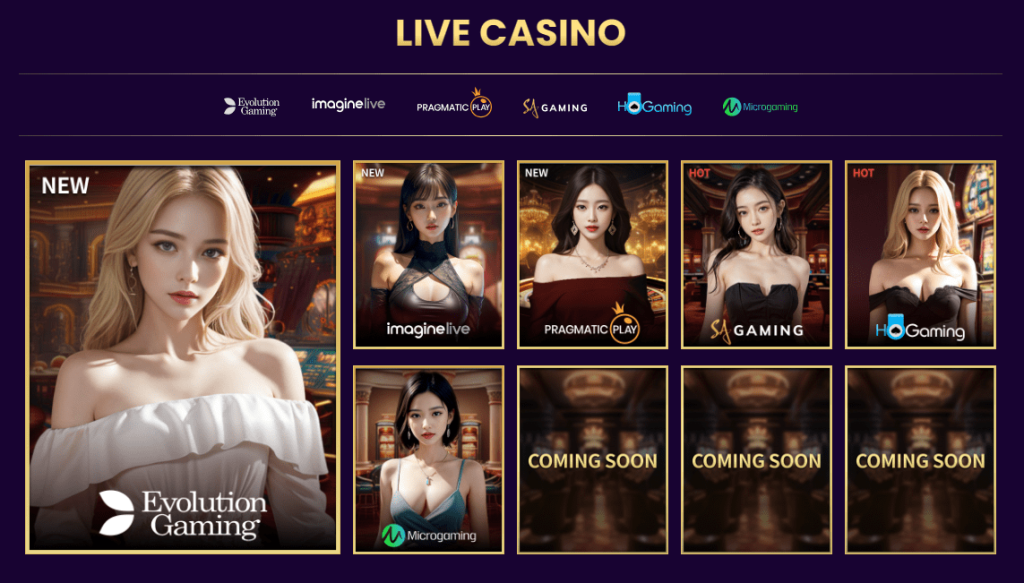
Task: Click the SA Gaming logo in provider bar
Action: pyautogui.click(x=554, y=108)
